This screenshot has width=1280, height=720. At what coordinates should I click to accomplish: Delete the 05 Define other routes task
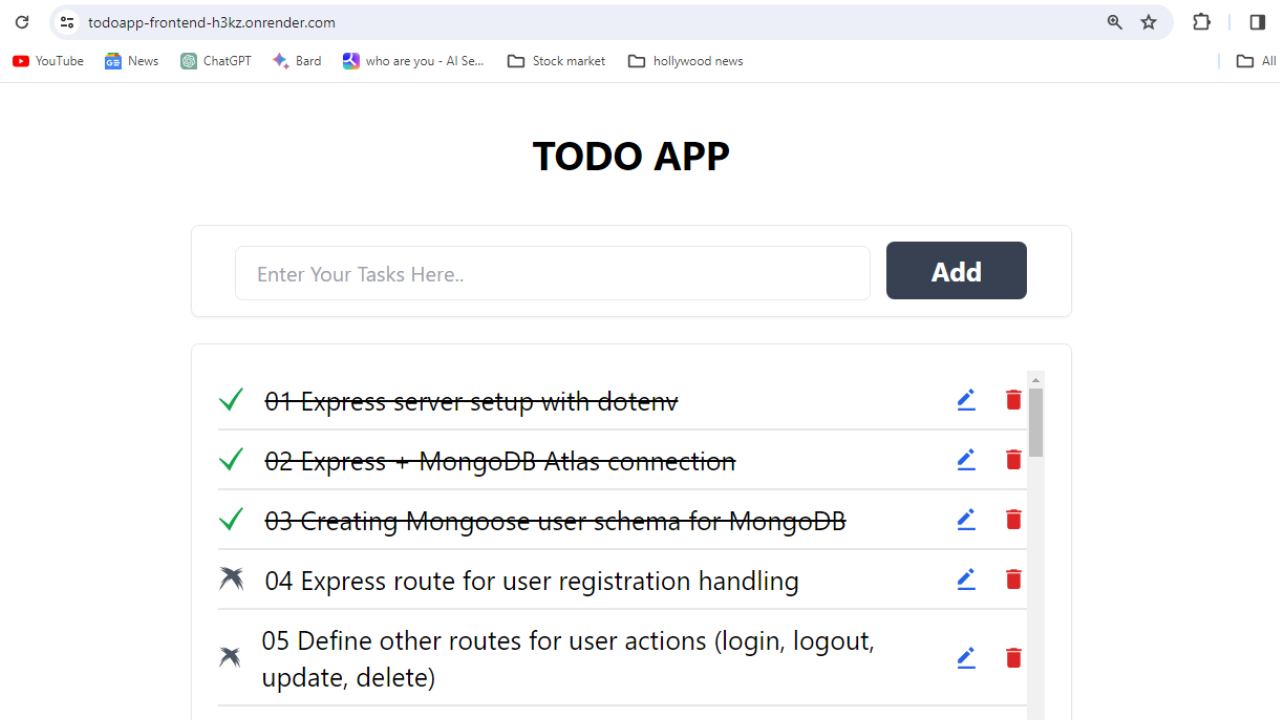pyautogui.click(x=1013, y=658)
